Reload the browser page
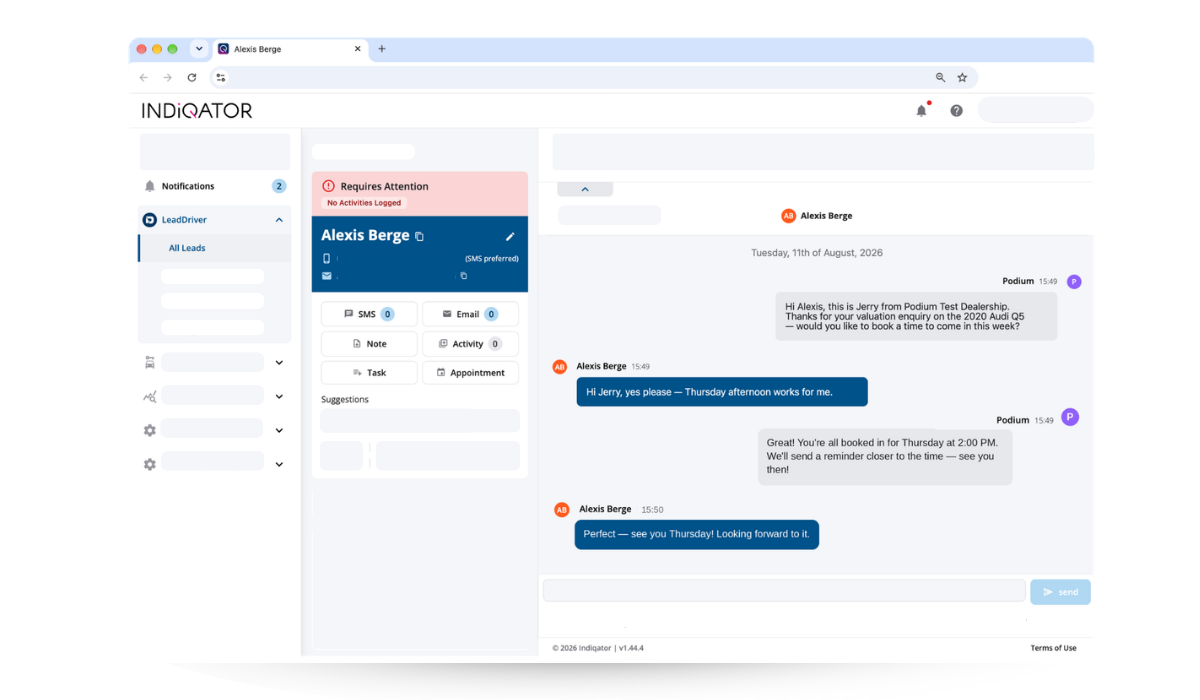Image resolution: width=1200 pixels, height=700 pixels. point(192,77)
